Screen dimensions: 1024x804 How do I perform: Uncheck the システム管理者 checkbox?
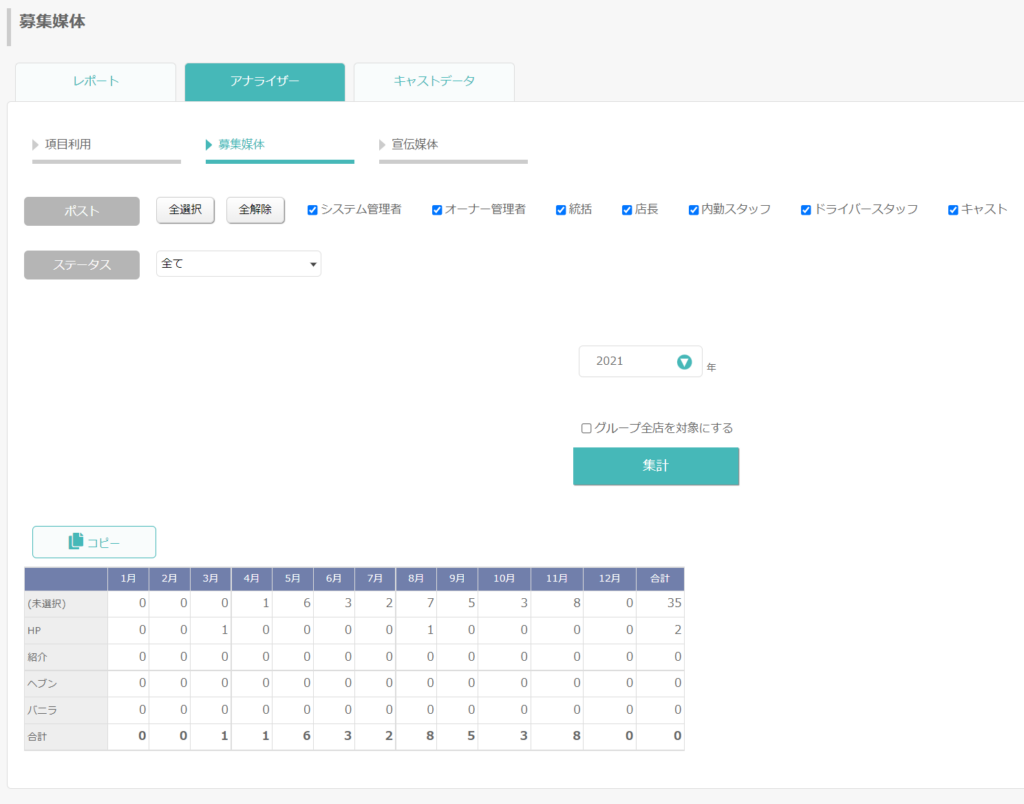(x=312, y=210)
